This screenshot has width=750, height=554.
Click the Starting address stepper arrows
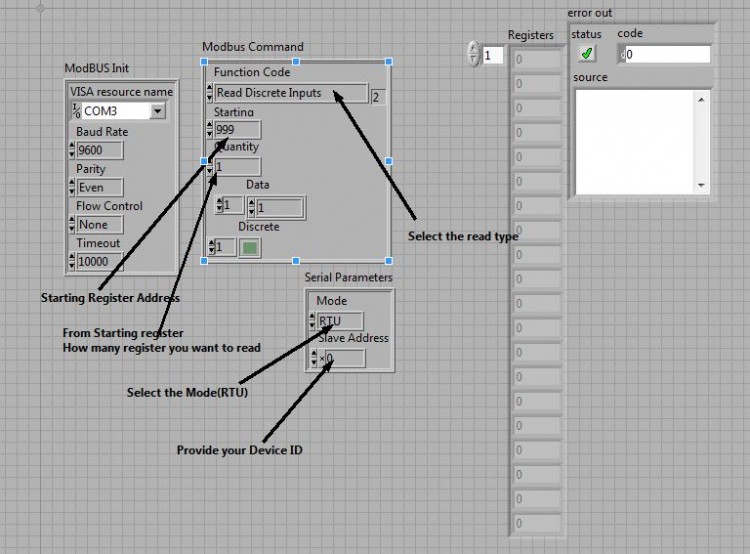(x=210, y=130)
